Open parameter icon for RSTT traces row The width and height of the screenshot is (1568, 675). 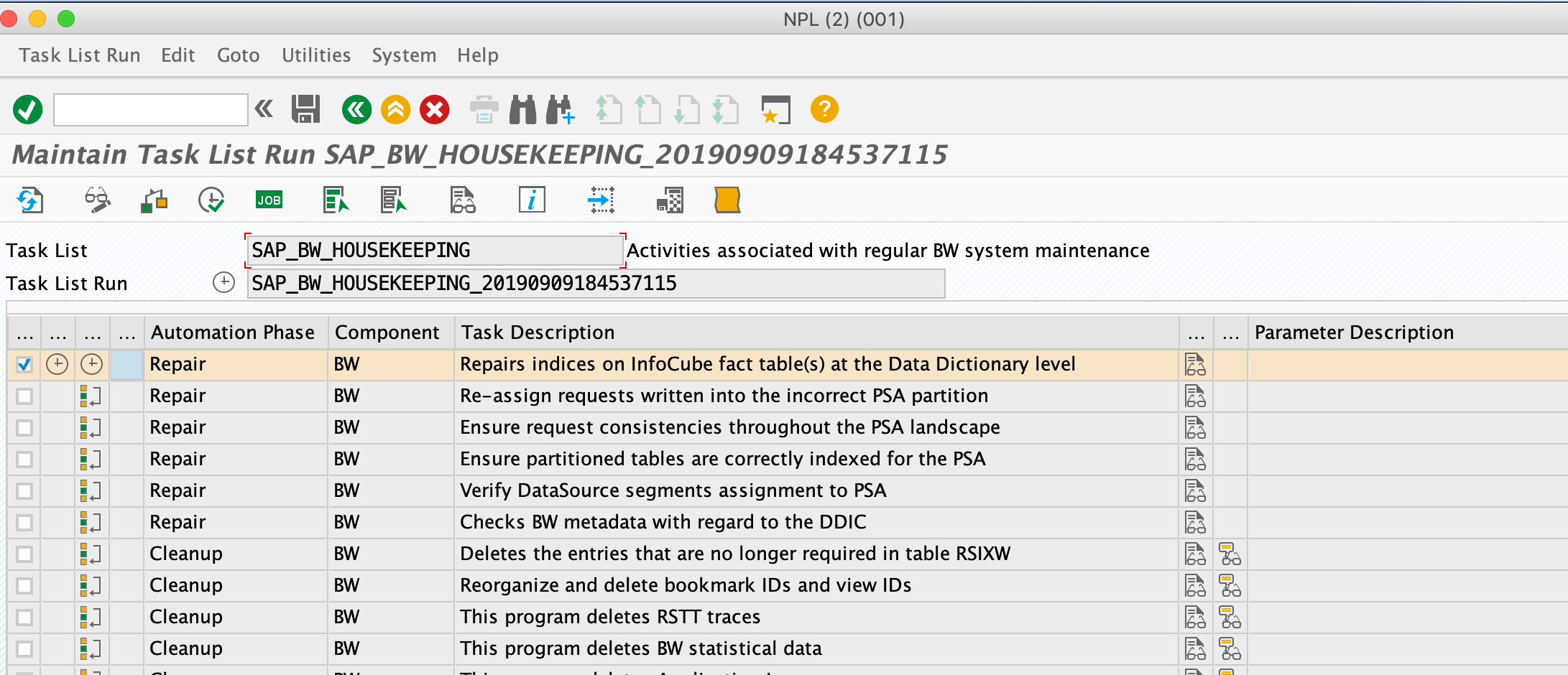(x=1230, y=618)
